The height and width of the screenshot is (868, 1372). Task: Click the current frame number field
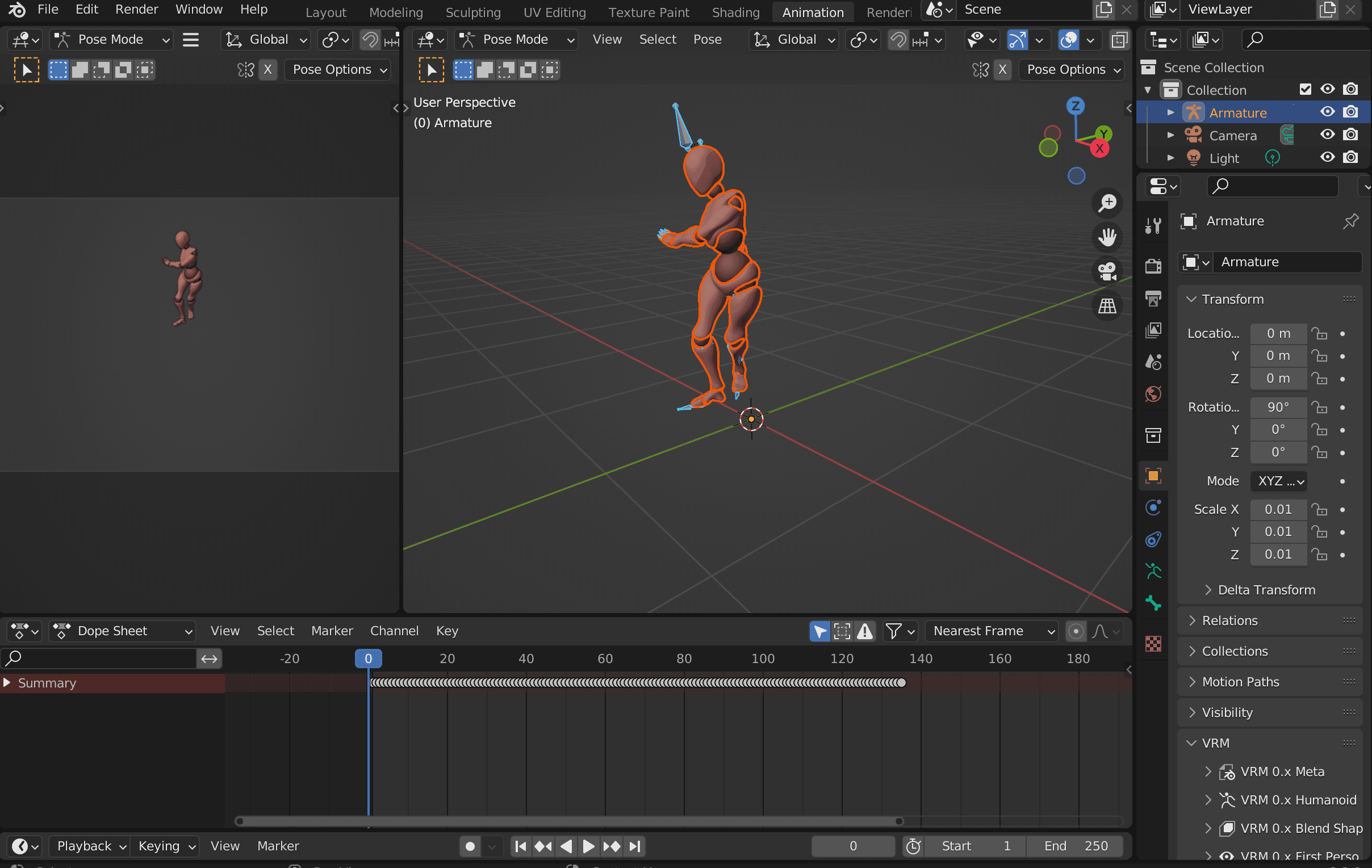pos(853,846)
